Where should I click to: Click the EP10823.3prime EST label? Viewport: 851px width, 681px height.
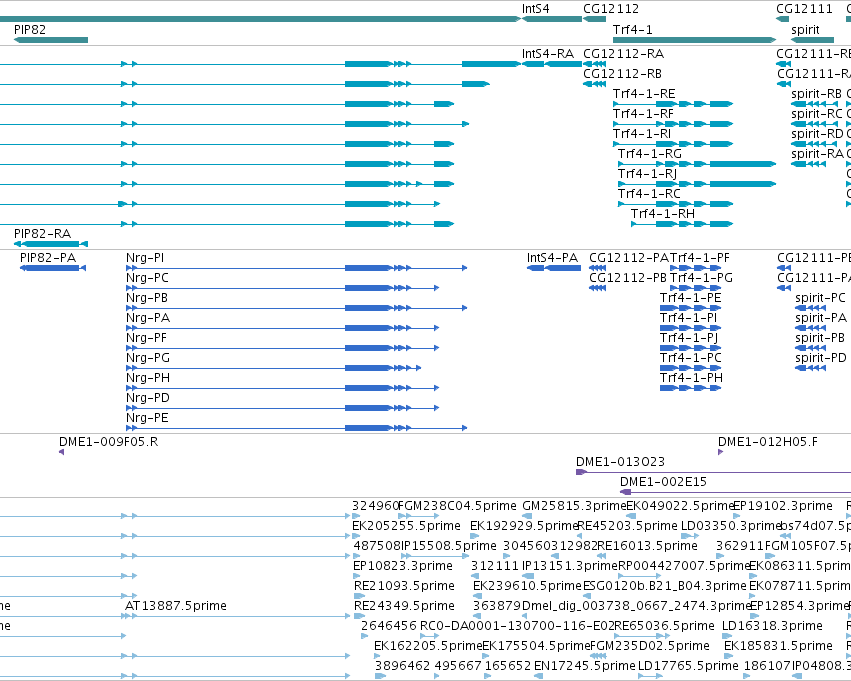(x=403, y=565)
